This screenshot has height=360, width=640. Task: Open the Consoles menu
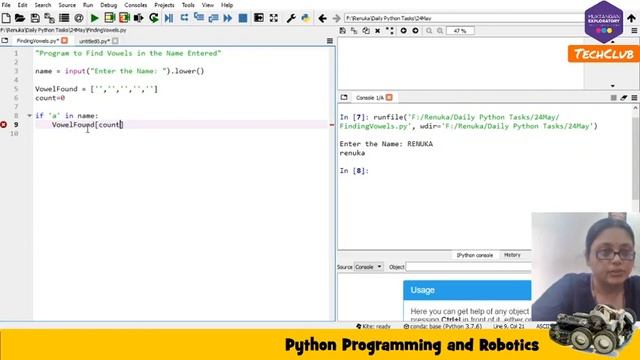[x=136, y=5]
